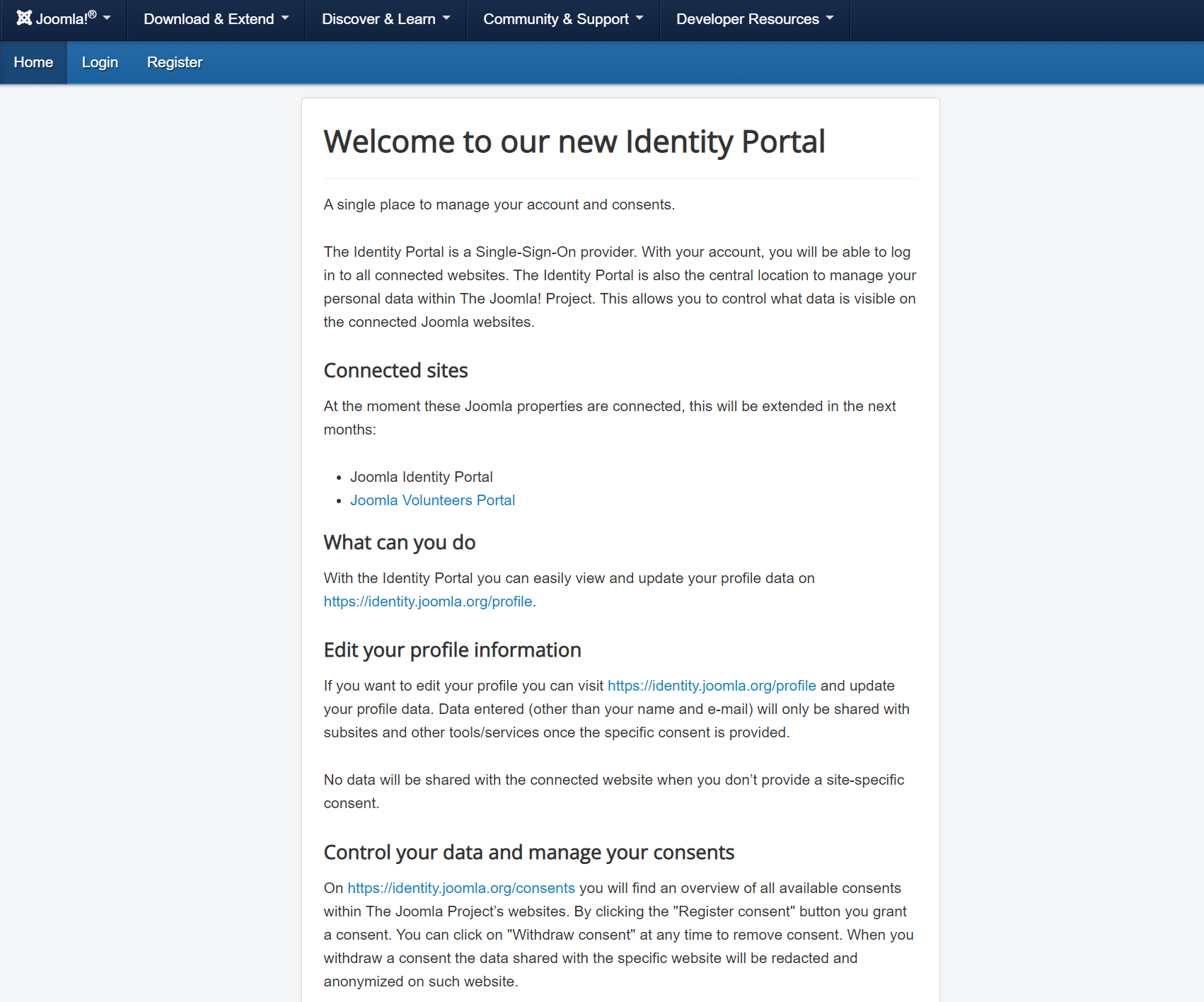1204x1002 pixels.
Task: Click the Connected sites heading
Action: 395,371
